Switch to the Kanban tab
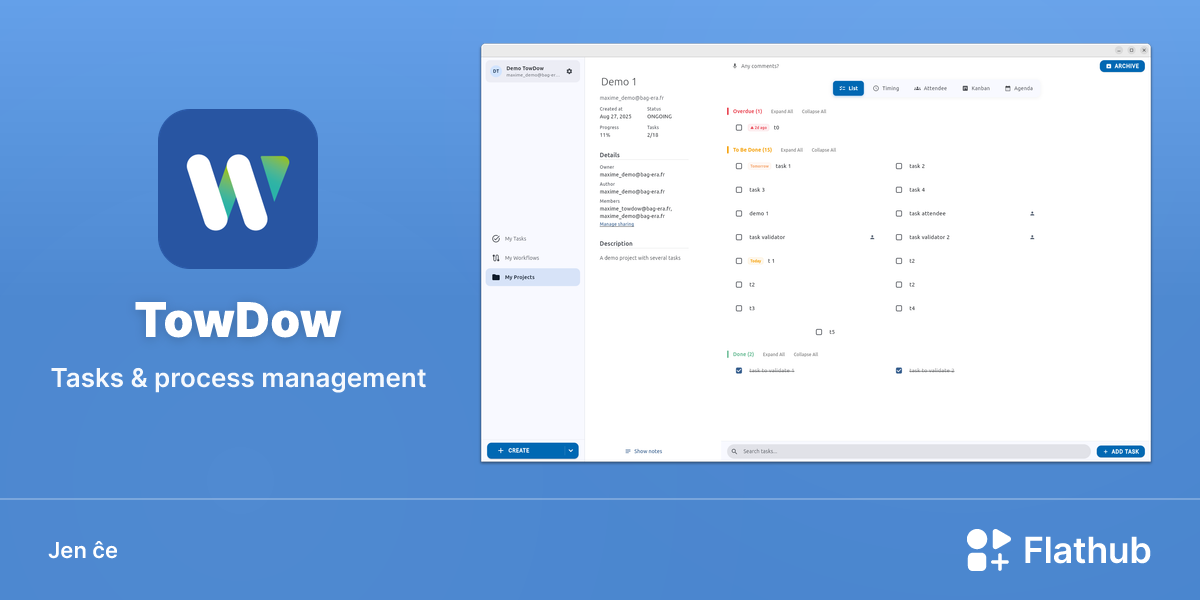This screenshot has width=1200, height=600. point(976,88)
